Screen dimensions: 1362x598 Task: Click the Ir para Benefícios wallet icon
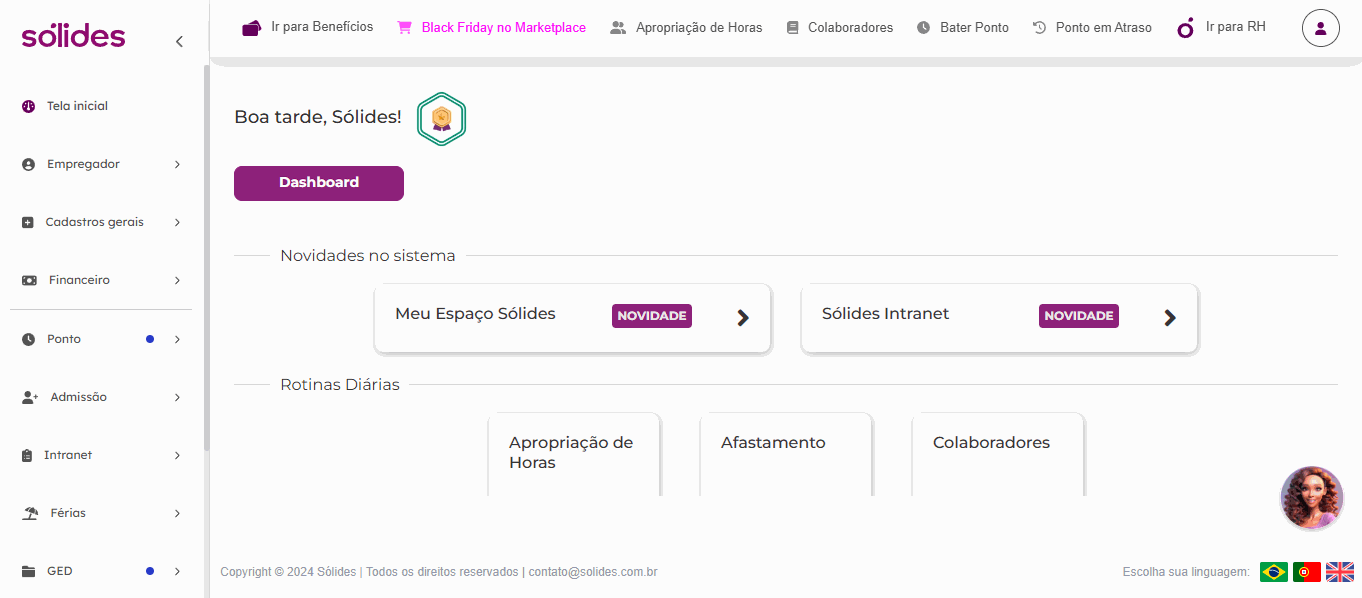(251, 28)
